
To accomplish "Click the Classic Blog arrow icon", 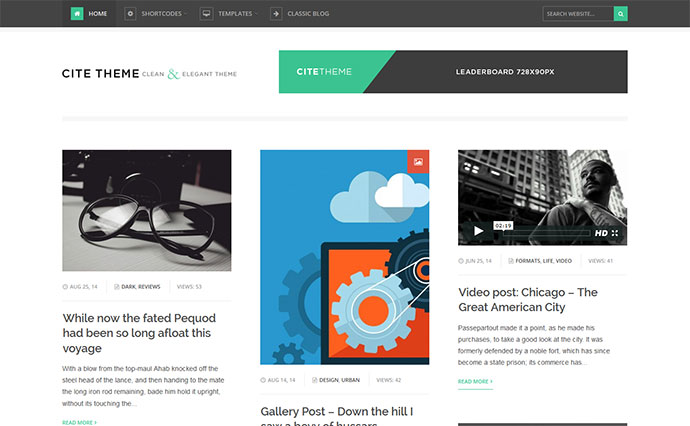I will point(276,14).
